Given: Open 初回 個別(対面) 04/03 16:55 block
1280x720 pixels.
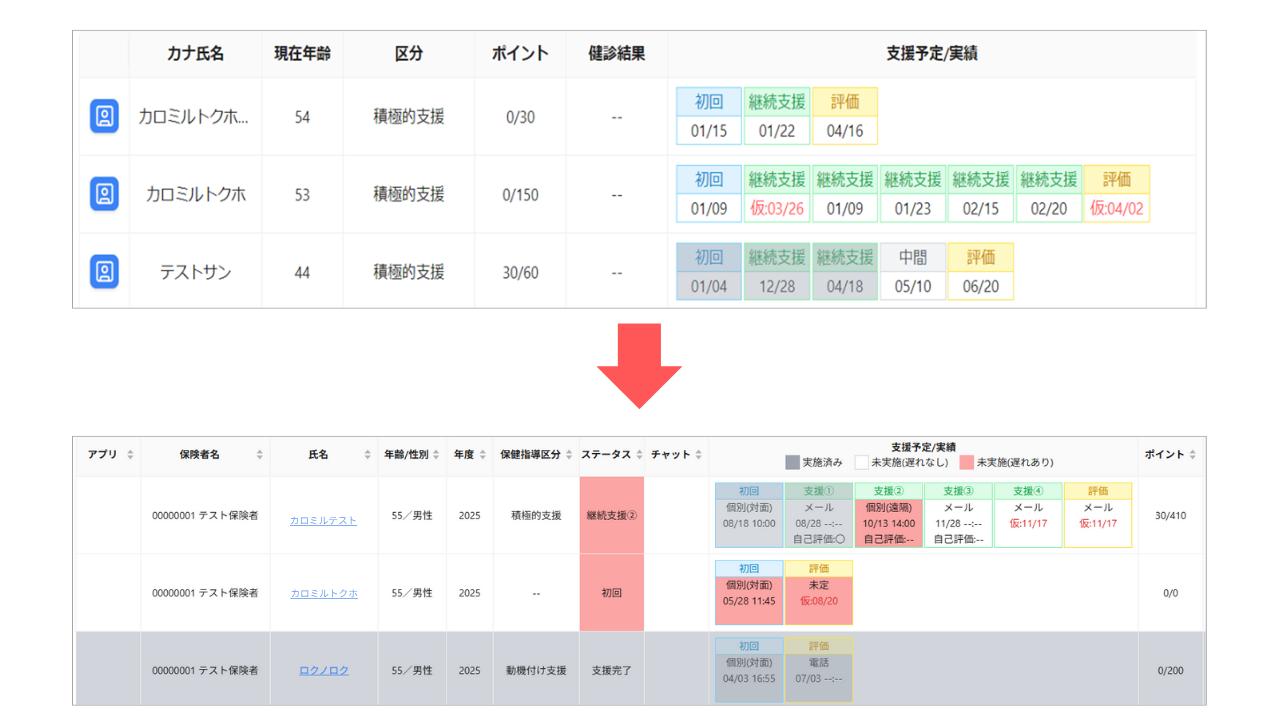Looking at the screenshot, I should pos(749,670).
